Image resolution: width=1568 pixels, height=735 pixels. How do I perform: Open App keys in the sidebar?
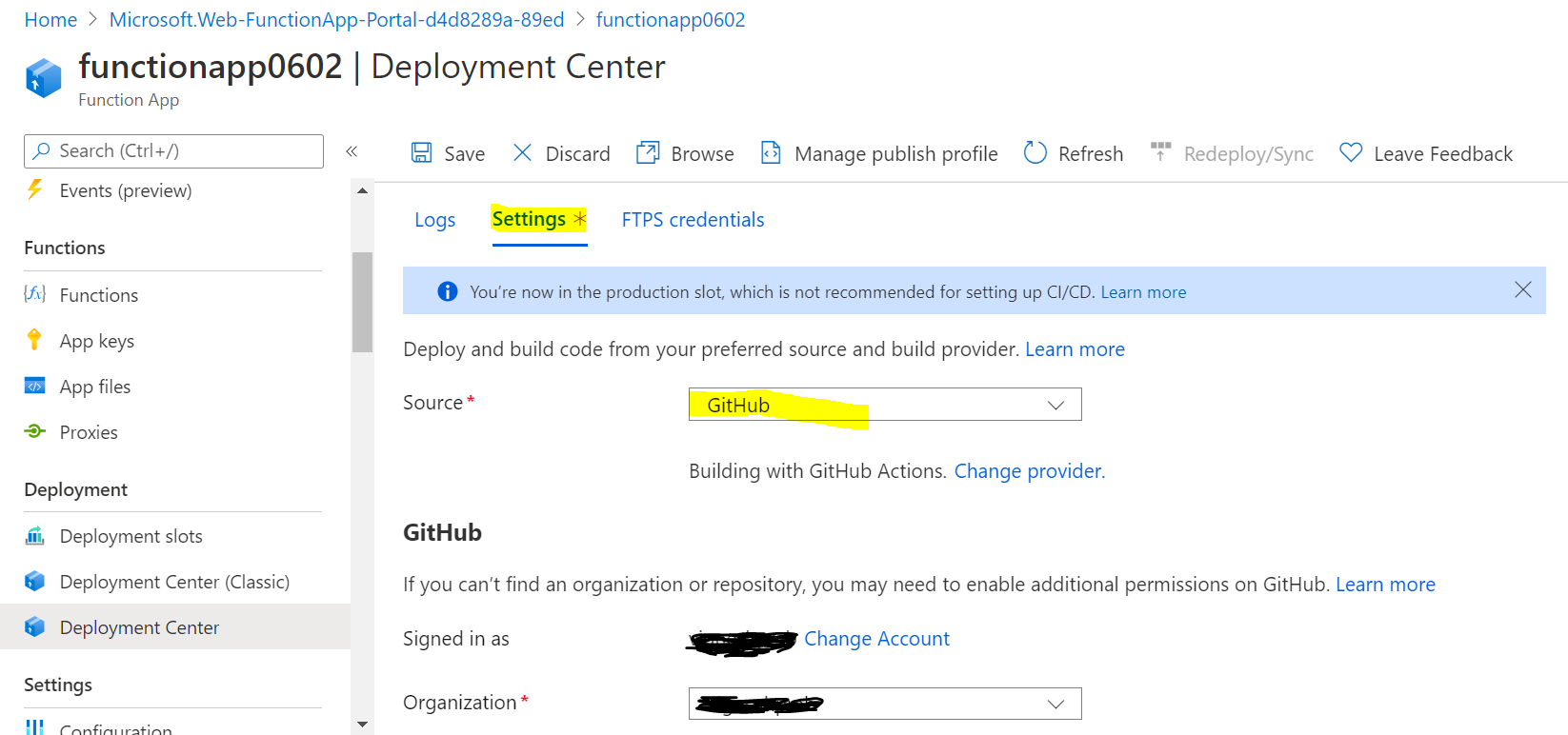(x=96, y=341)
